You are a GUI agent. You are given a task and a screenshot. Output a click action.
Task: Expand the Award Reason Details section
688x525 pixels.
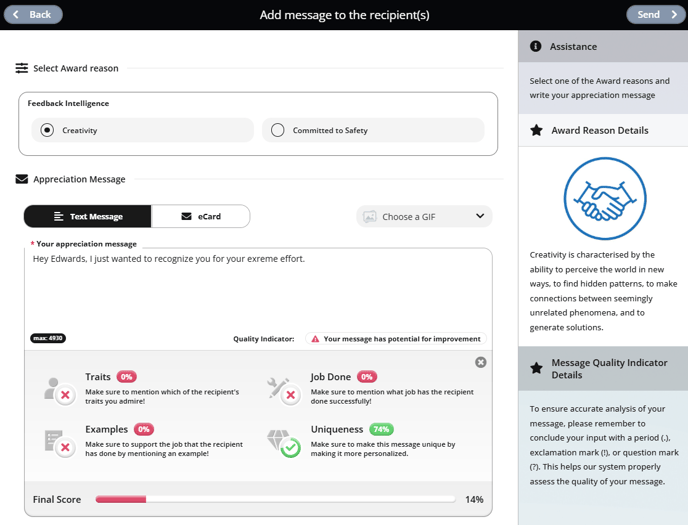(x=603, y=130)
